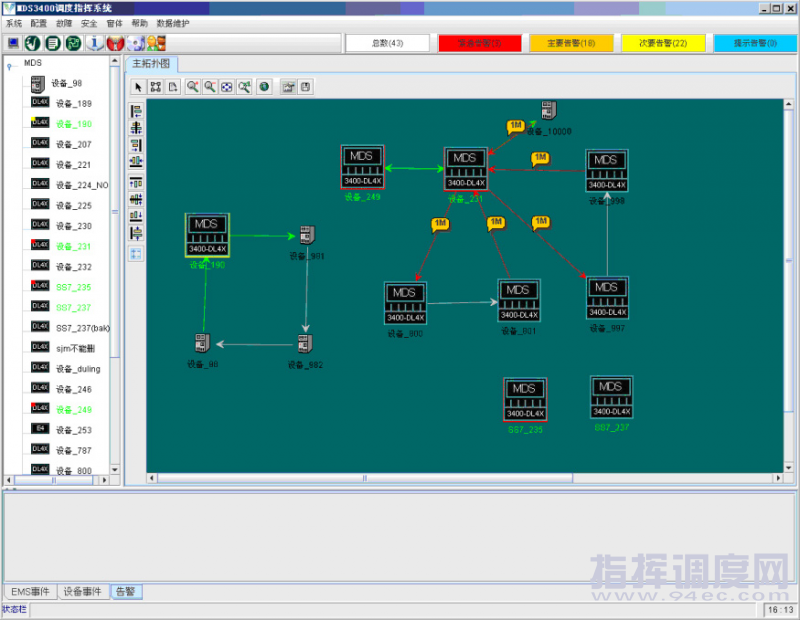
Task: Click the zoom out magnifier tool
Action: pos(210,87)
